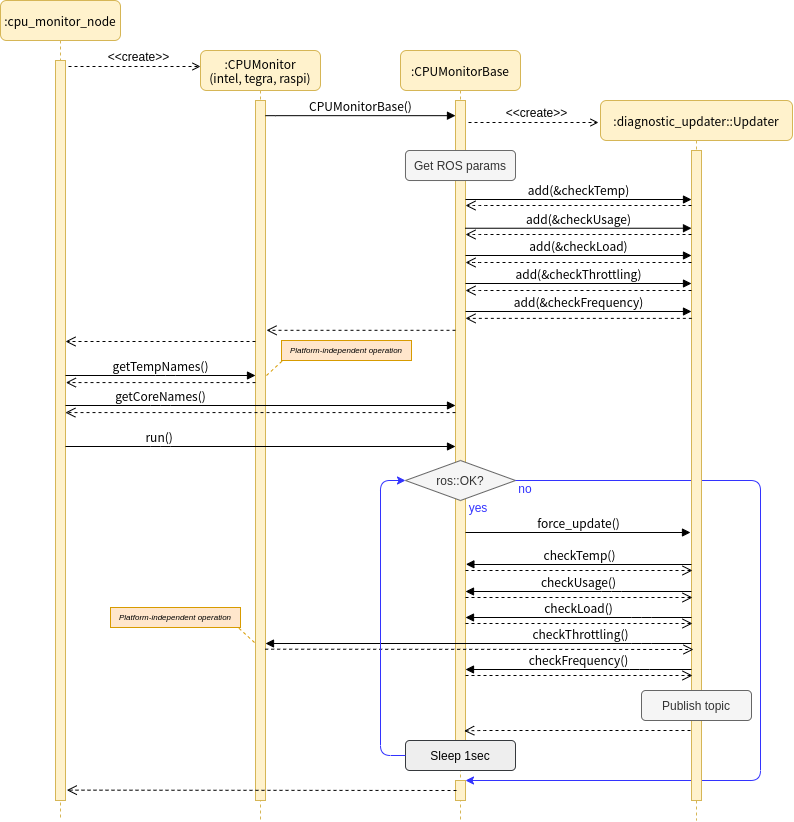Click the checkLoad() callback label

click(x=578, y=608)
